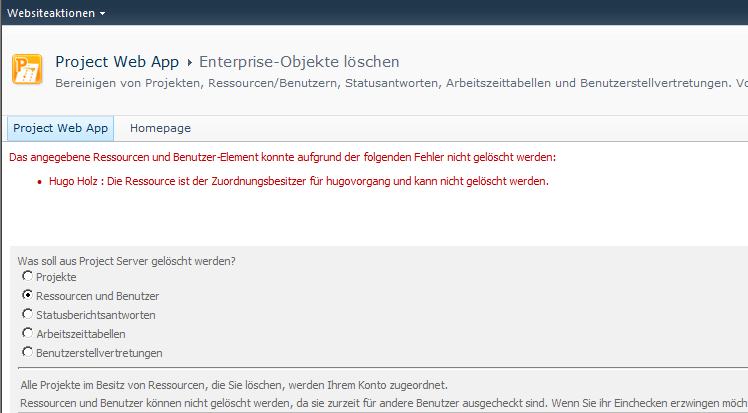
Task: Select Benutzerstellvertretungen radio button
Action: (27, 352)
